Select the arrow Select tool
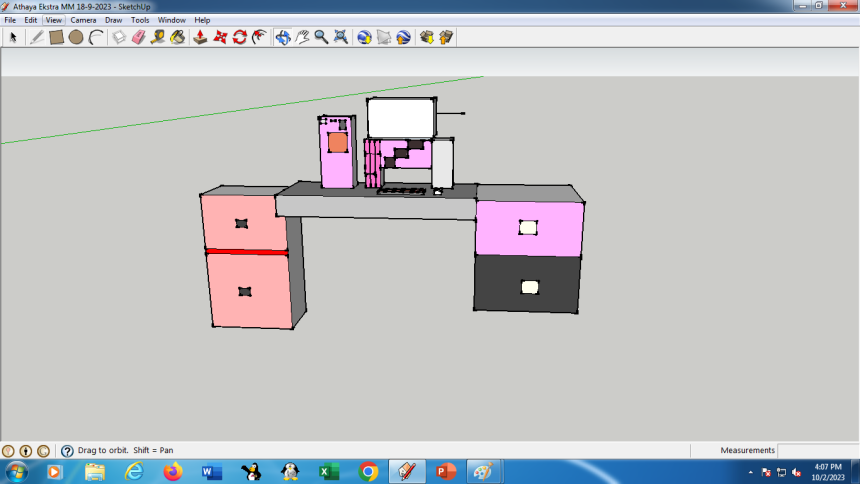 point(13,37)
